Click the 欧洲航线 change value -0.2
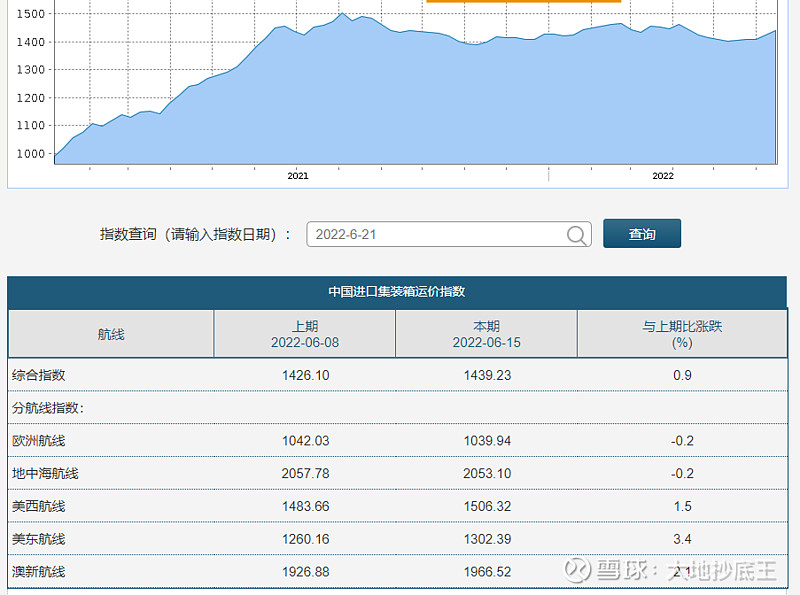 (x=682, y=440)
